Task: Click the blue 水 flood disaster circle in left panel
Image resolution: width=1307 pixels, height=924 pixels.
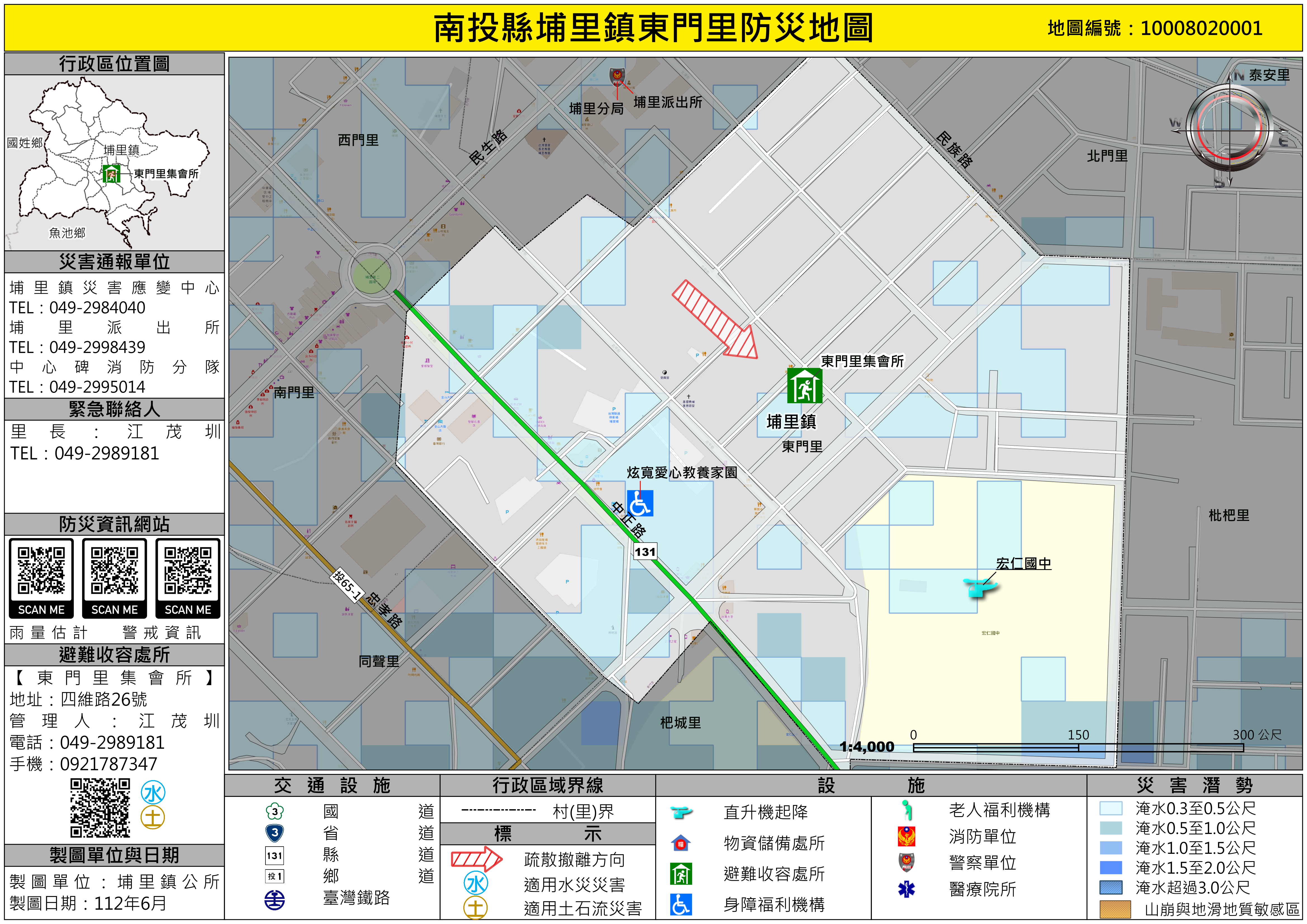Action: [x=153, y=792]
